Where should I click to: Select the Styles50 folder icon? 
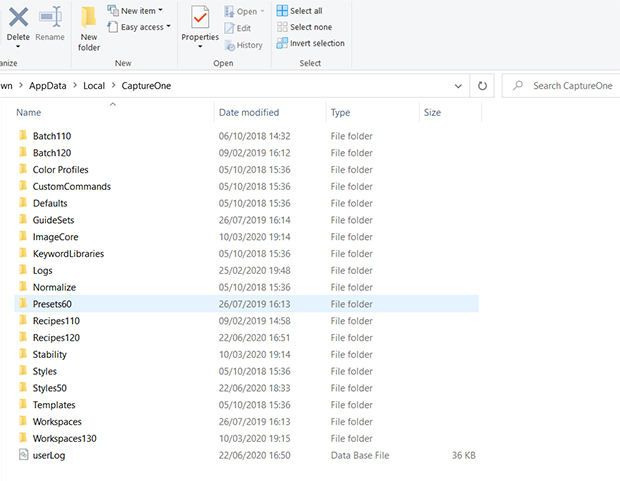(x=23, y=388)
